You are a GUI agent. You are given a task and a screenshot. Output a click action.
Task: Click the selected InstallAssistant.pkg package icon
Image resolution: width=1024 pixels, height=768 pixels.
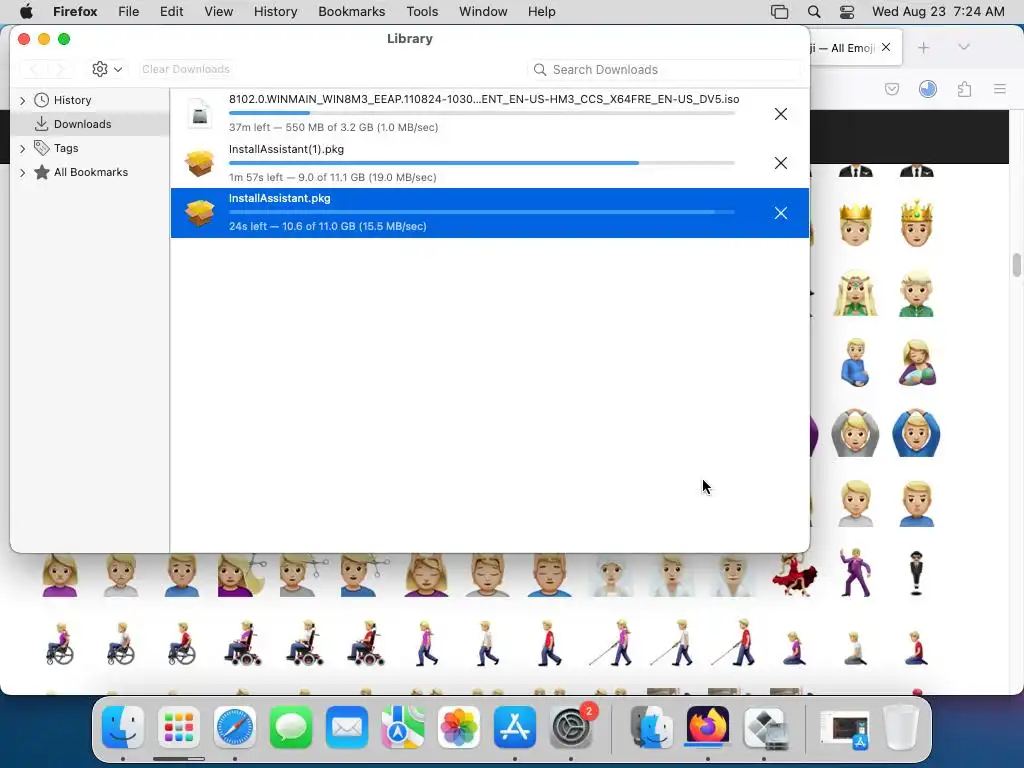tap(200, 213)
